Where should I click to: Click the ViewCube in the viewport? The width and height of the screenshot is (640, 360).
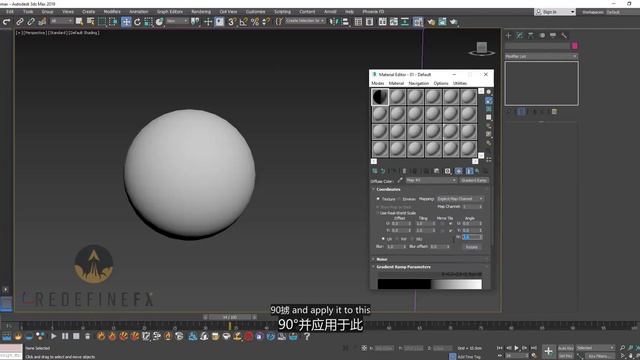(x=482, y=49)
